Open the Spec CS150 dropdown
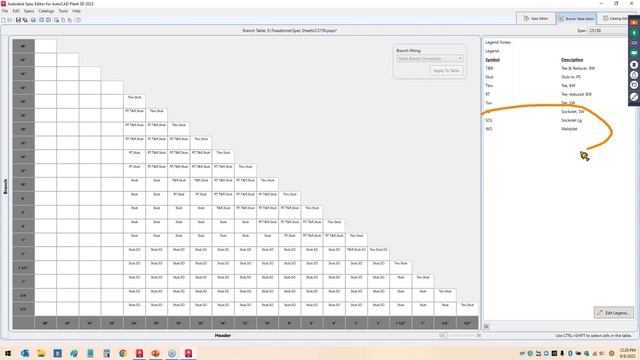640x360 pixels. (x=607, y=31)
